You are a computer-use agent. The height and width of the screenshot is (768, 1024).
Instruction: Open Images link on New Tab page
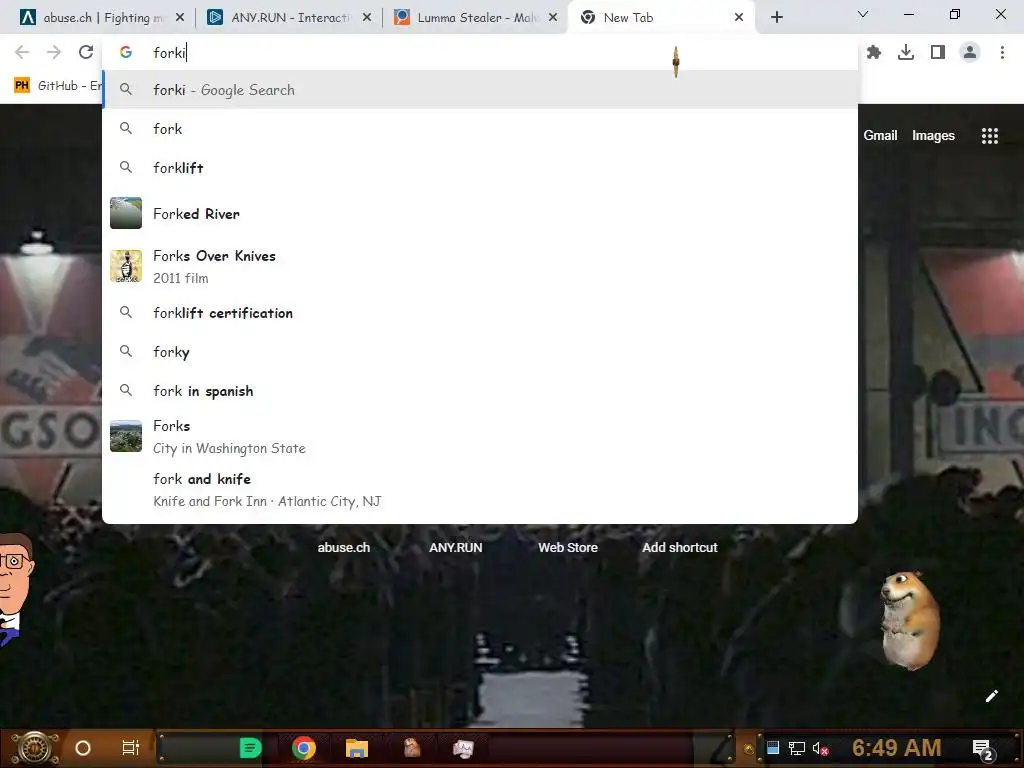(x=933, y=135)
